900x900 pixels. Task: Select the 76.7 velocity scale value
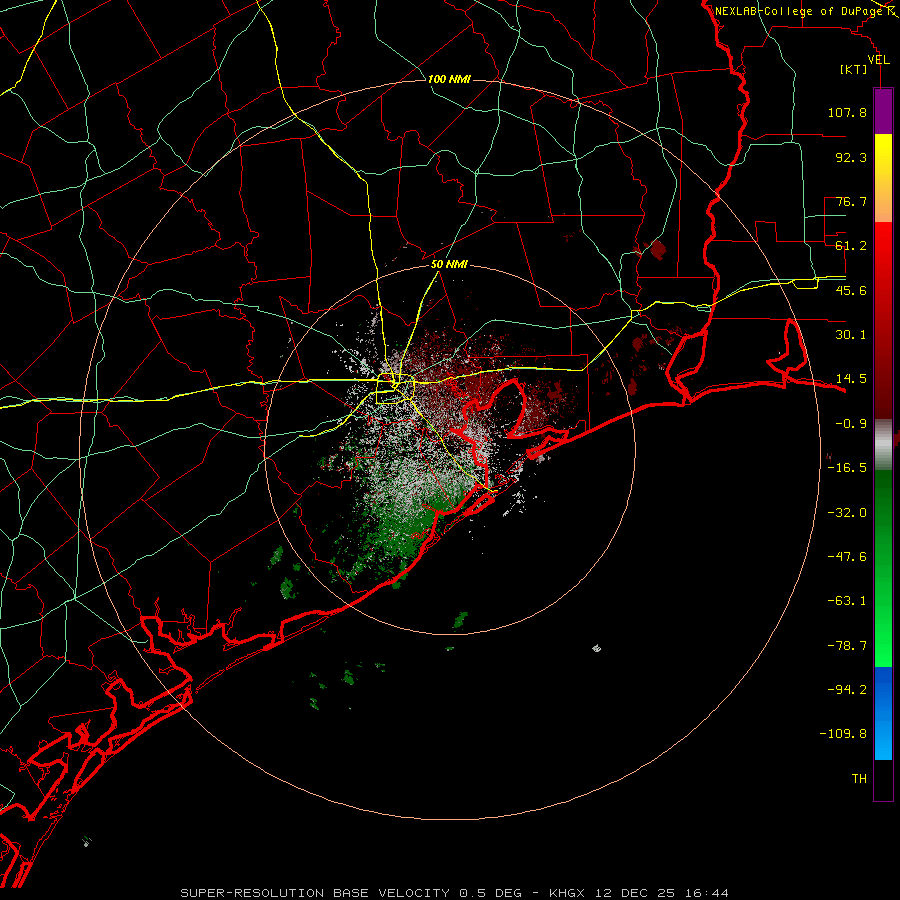point(851,201)
